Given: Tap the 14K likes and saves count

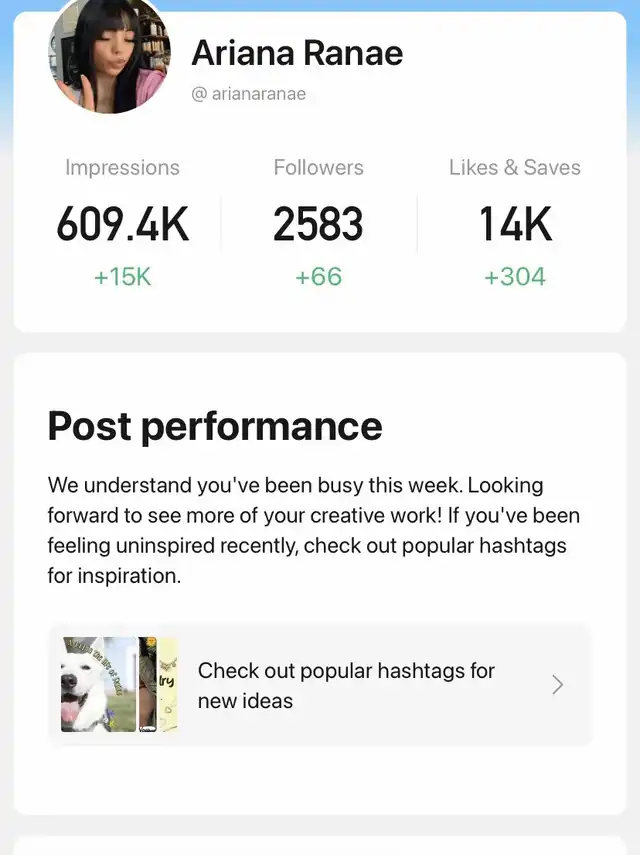Looking at the screenshot, I should click(x=514, y=225).
